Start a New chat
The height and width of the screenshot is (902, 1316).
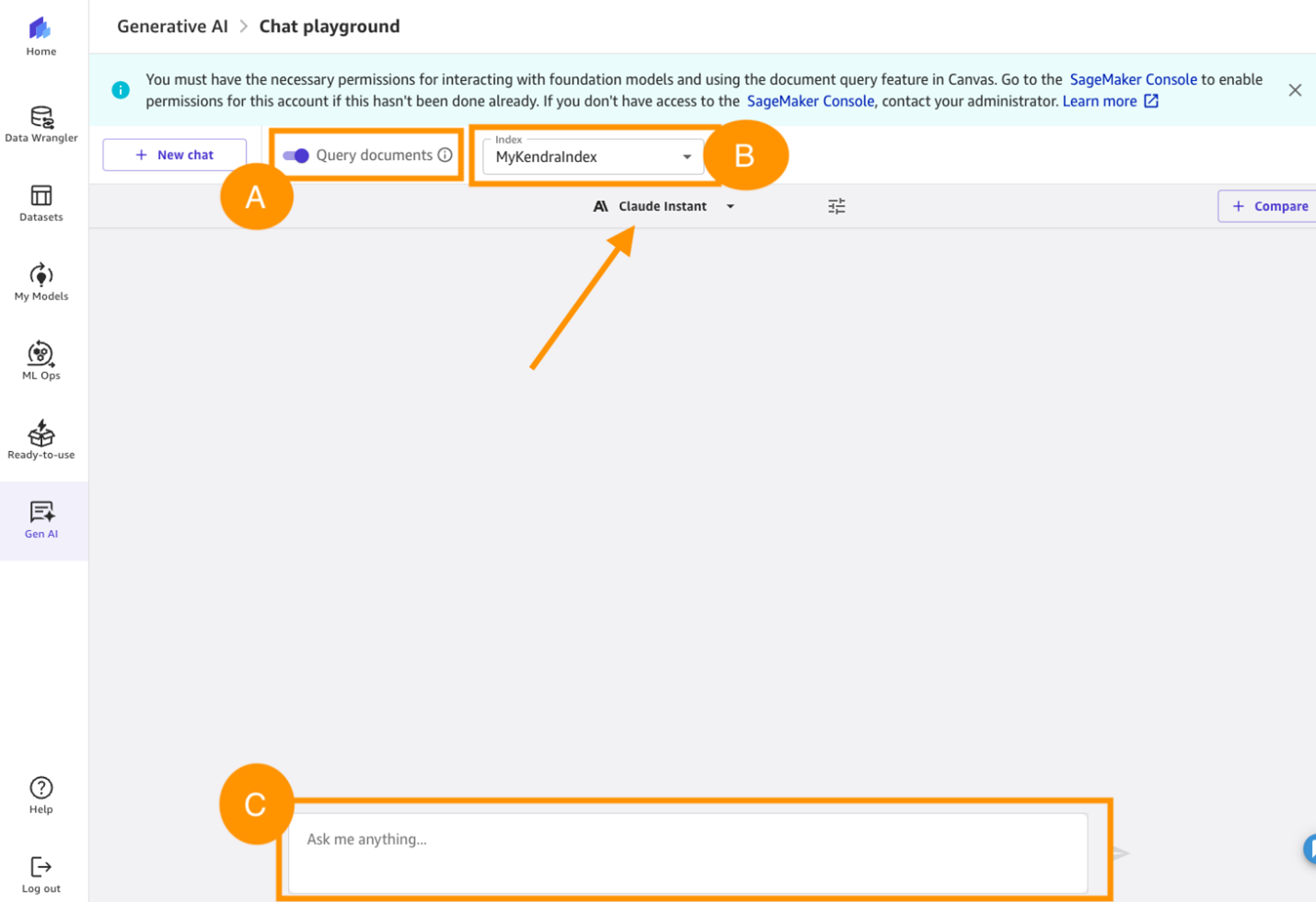175,155
